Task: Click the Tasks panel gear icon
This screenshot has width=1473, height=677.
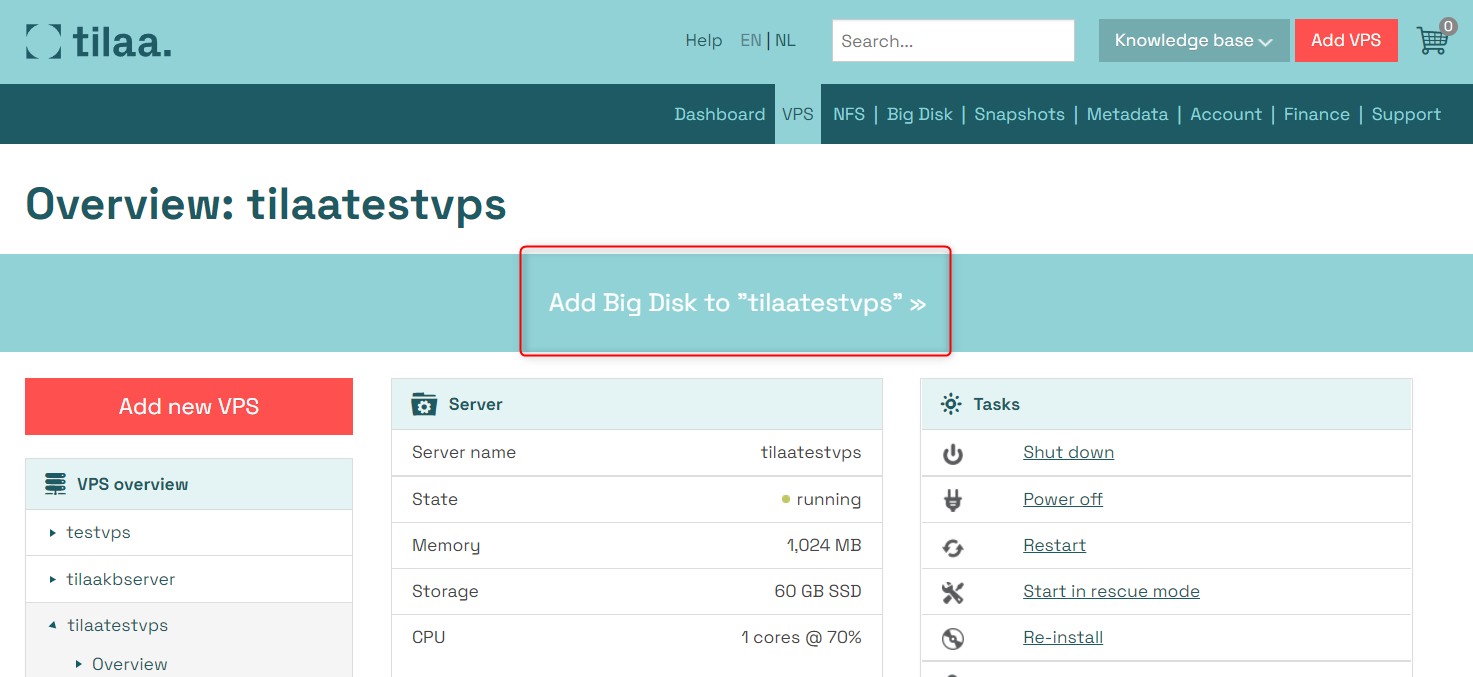Action: point(951,404)
